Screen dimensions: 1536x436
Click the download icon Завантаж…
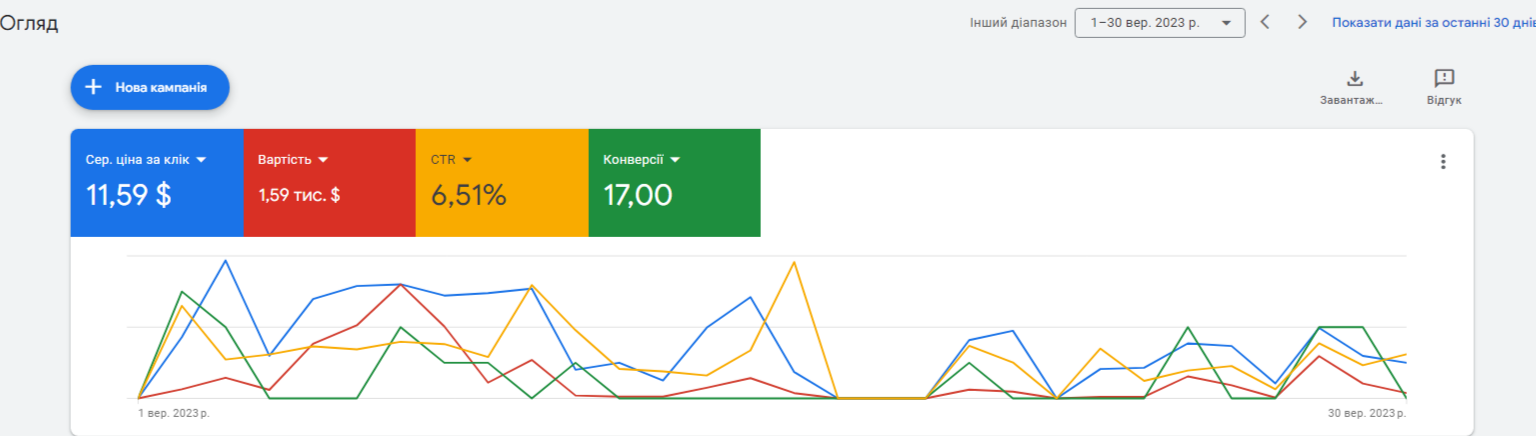click(x=1355, y=78)
